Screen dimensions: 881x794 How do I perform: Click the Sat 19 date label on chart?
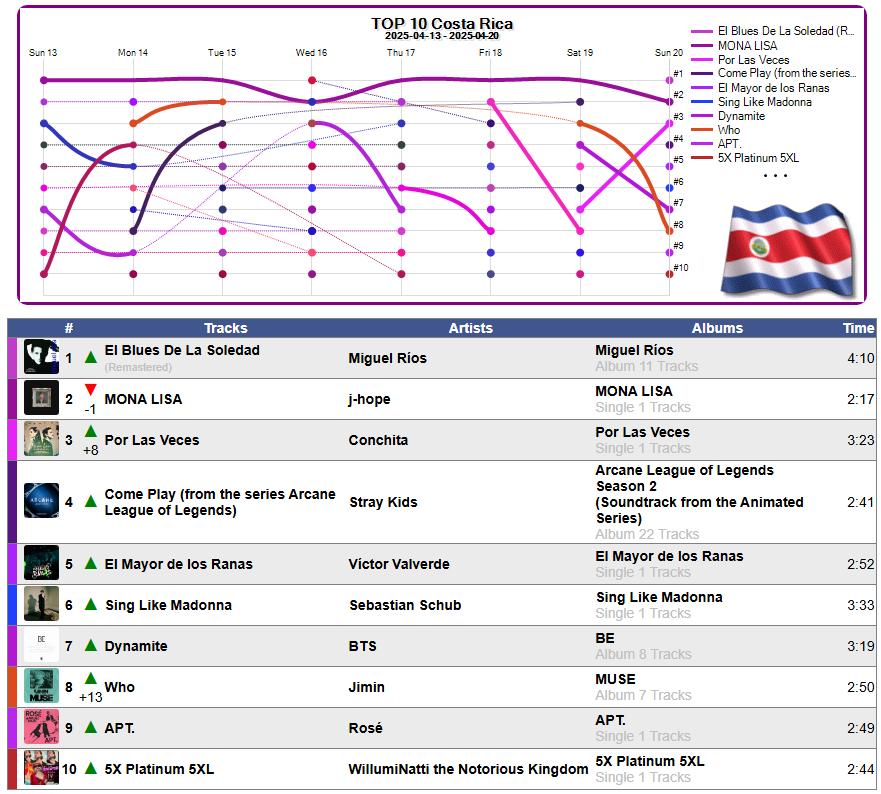pyautogui.click(x=580, y=53)
